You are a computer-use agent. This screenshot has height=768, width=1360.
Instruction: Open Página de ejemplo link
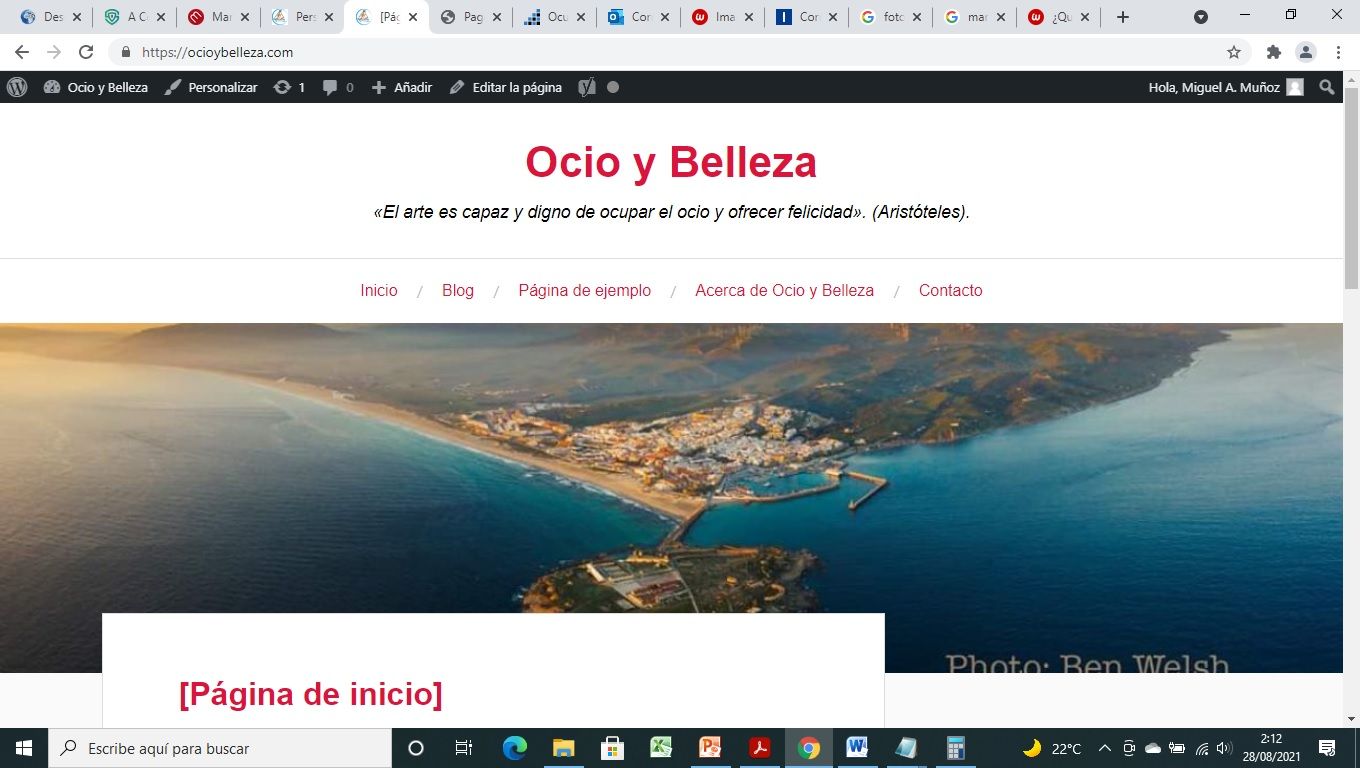tap(584, 290)
